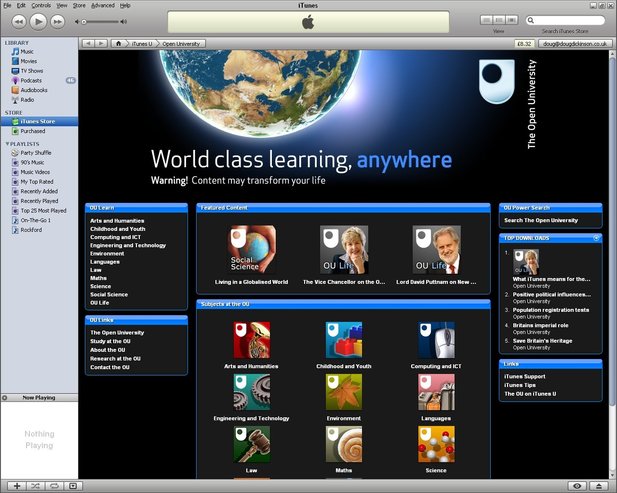This screenshot has height=493, width=617.
Task: Click the account balance £8.32 button
Action: pos(524,44)
